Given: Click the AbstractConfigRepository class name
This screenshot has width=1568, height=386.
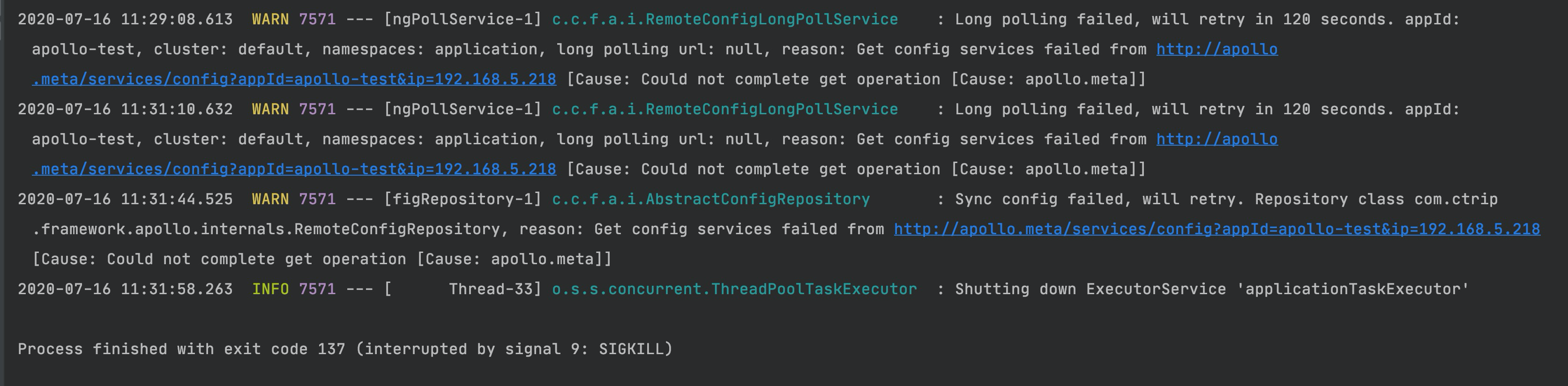Looking at the screenshot, I should click(x=710, y=200).
